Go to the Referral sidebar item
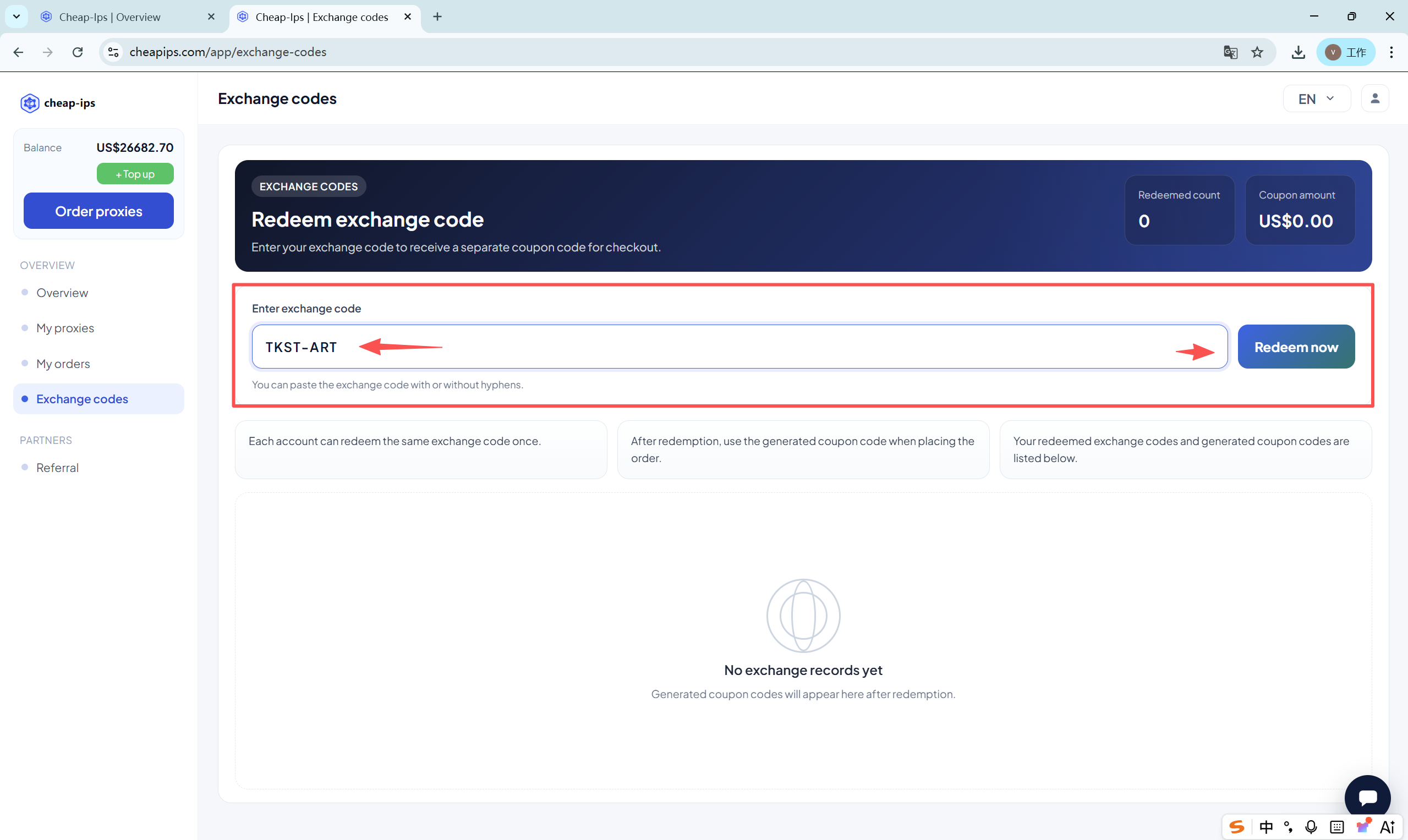The width and height of the screenshot is (1408, 840). 57,468
